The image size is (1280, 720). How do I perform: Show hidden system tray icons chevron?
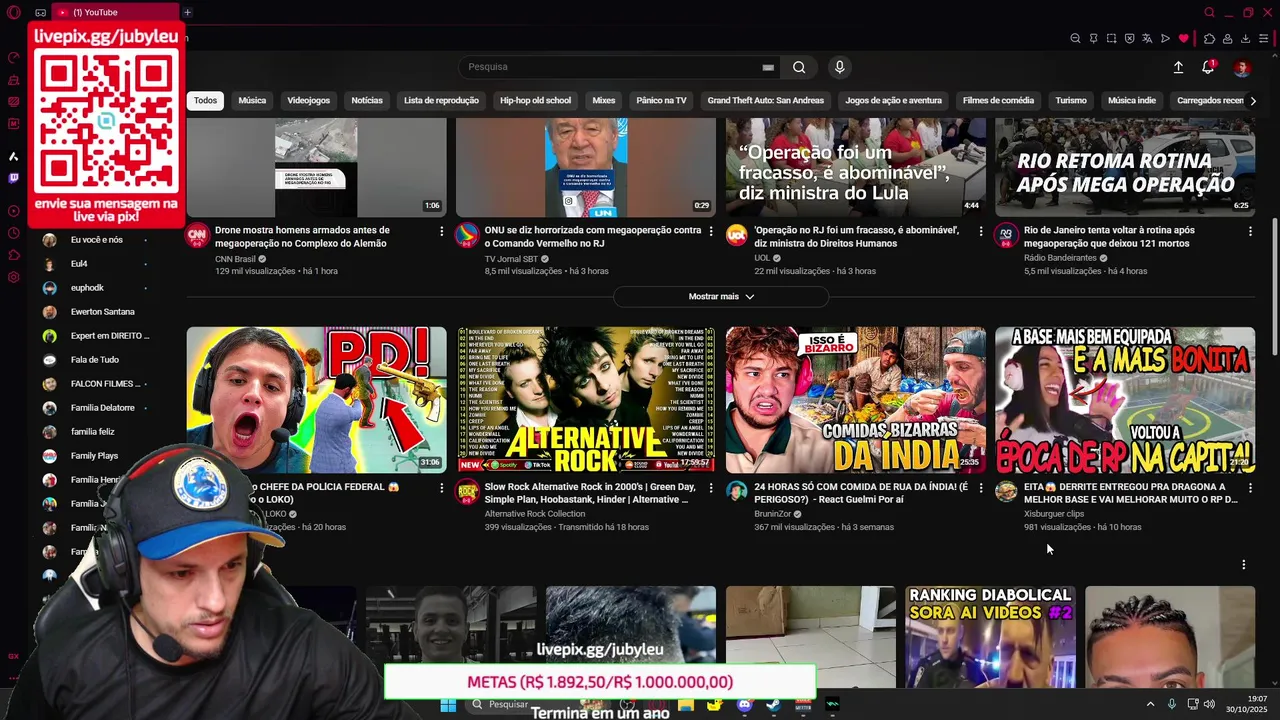pos(1150,705)
